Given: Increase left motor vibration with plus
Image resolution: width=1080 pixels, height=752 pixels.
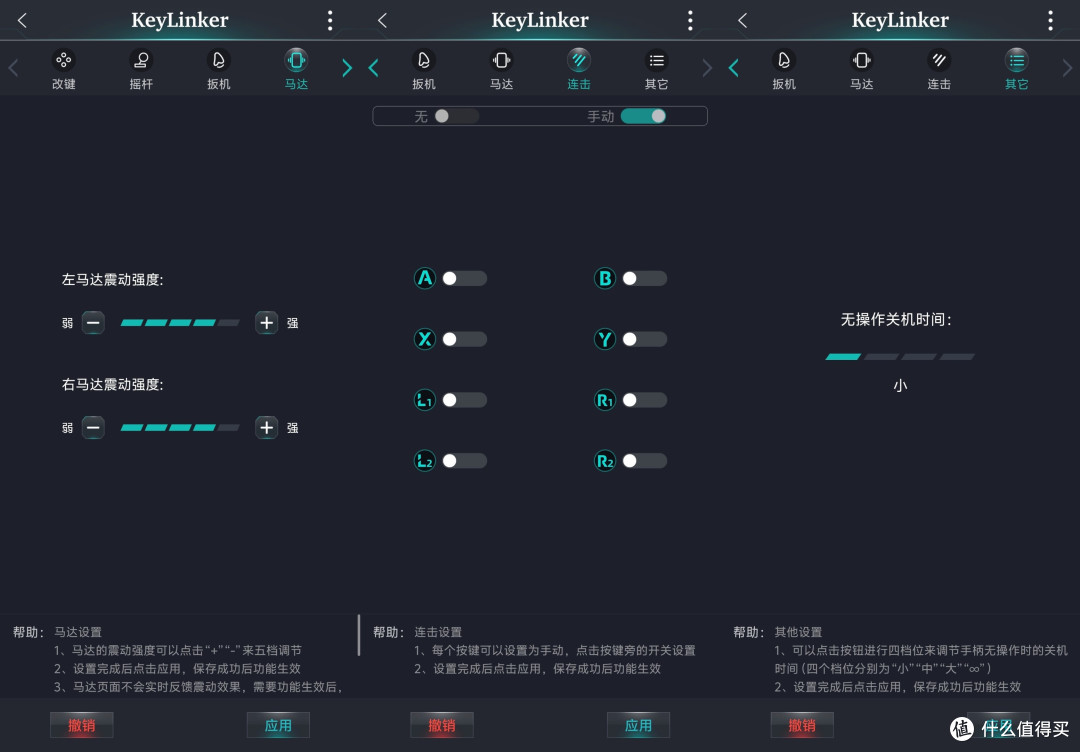Looking at the screenshot, I should (267, 322).
